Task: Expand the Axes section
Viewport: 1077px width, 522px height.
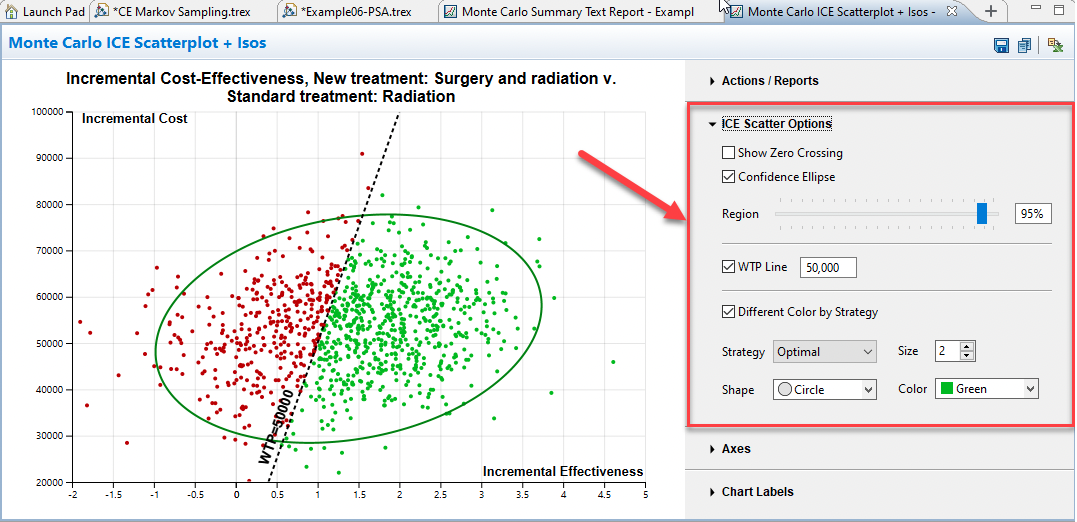Action: pos(735,450)
